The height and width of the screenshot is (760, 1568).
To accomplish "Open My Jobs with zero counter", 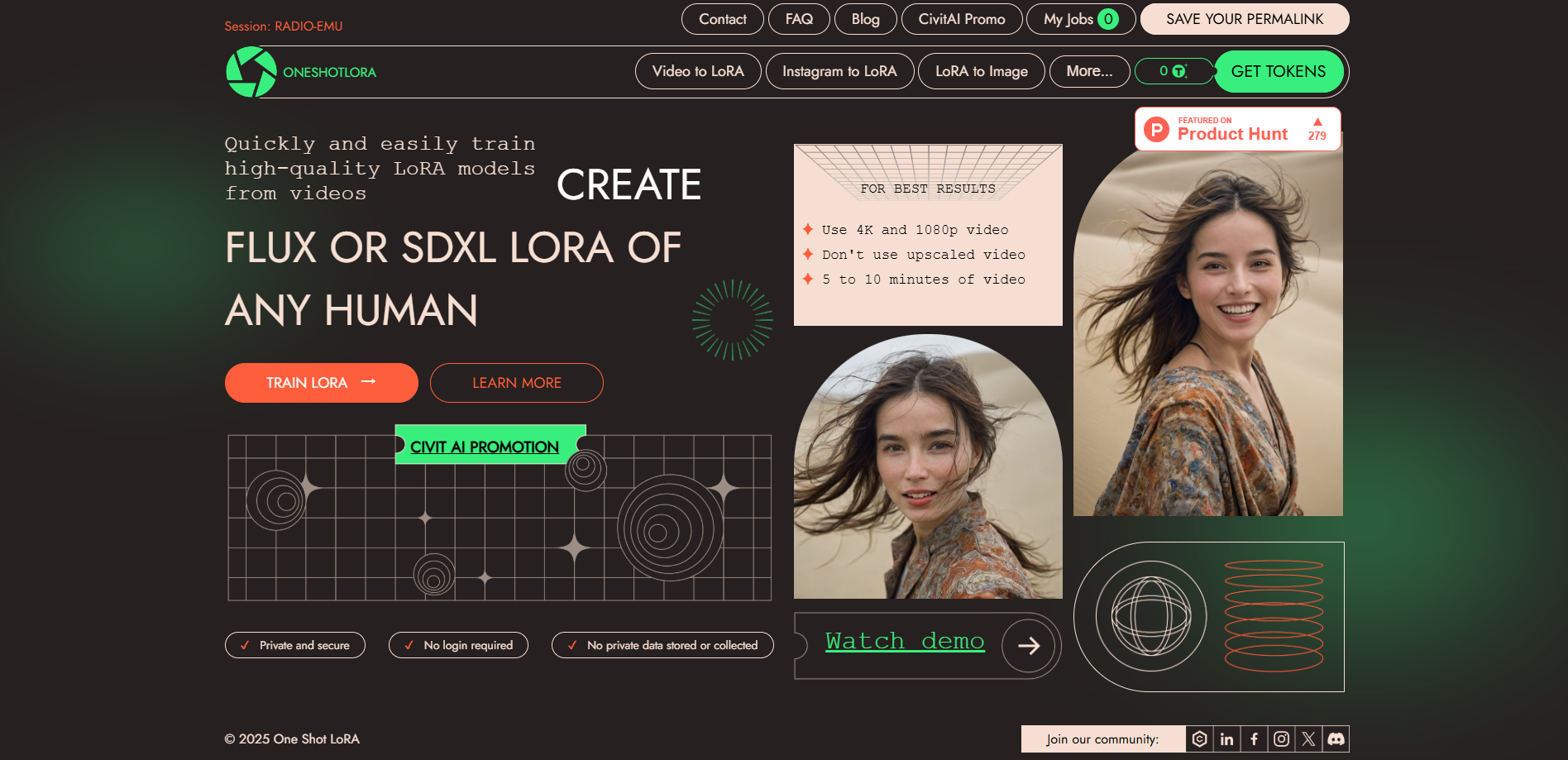I will click(1080, 18).
